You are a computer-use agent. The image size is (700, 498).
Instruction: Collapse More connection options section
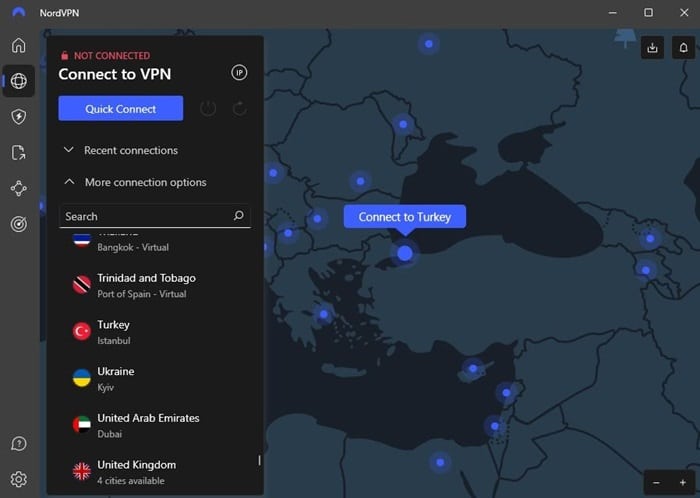tap(135, 182)
